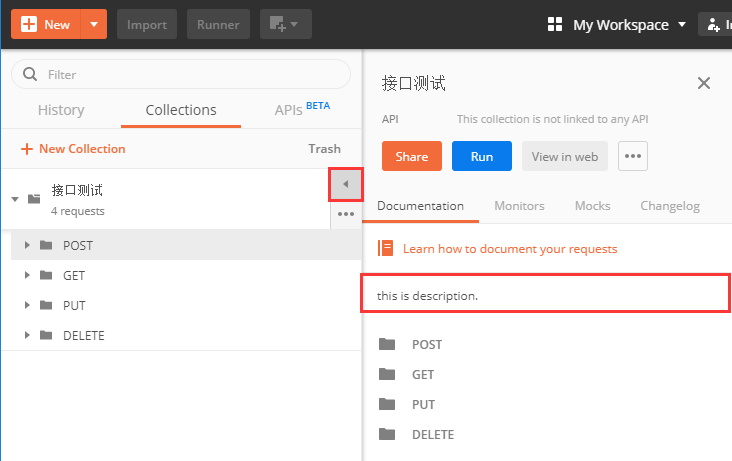The height and width of the screenshot is (461, 732).
Task: Click PUT folder icon in documentation list
Action: (x=387, y=404)
